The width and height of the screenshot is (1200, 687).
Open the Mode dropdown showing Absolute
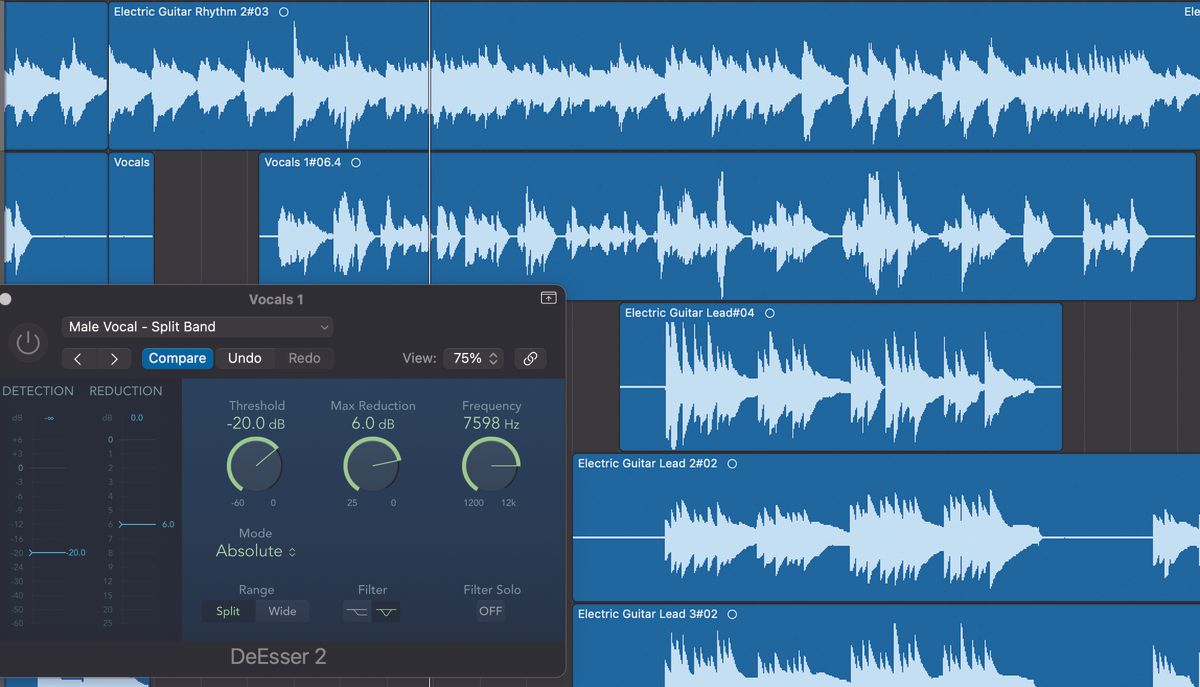click(254, 551)
